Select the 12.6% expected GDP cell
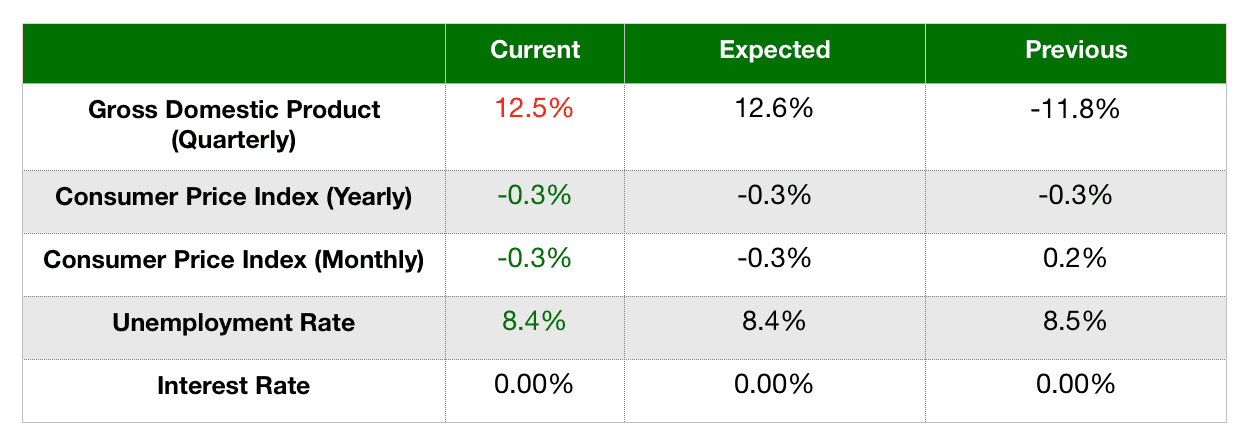The height and width of the screenshot is (446, 1260). coord(775,109)
